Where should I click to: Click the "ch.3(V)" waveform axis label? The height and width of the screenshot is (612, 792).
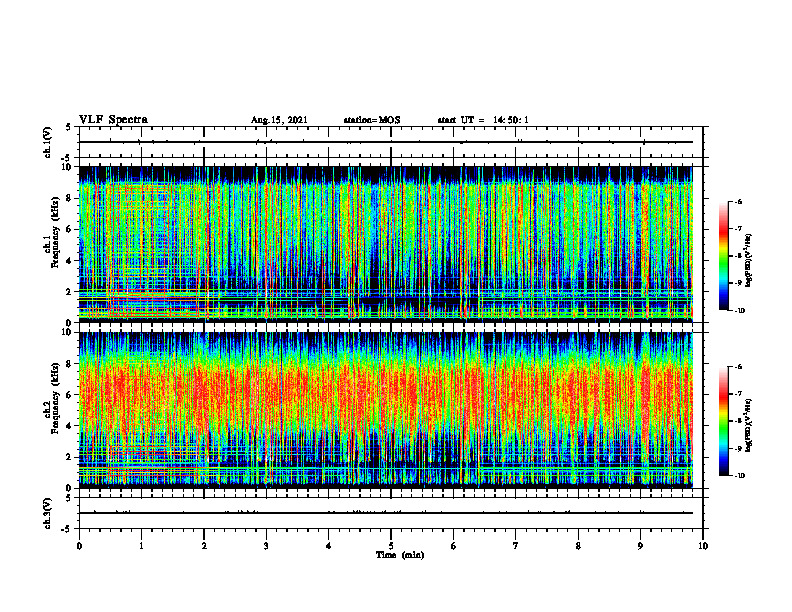[48, 513]
